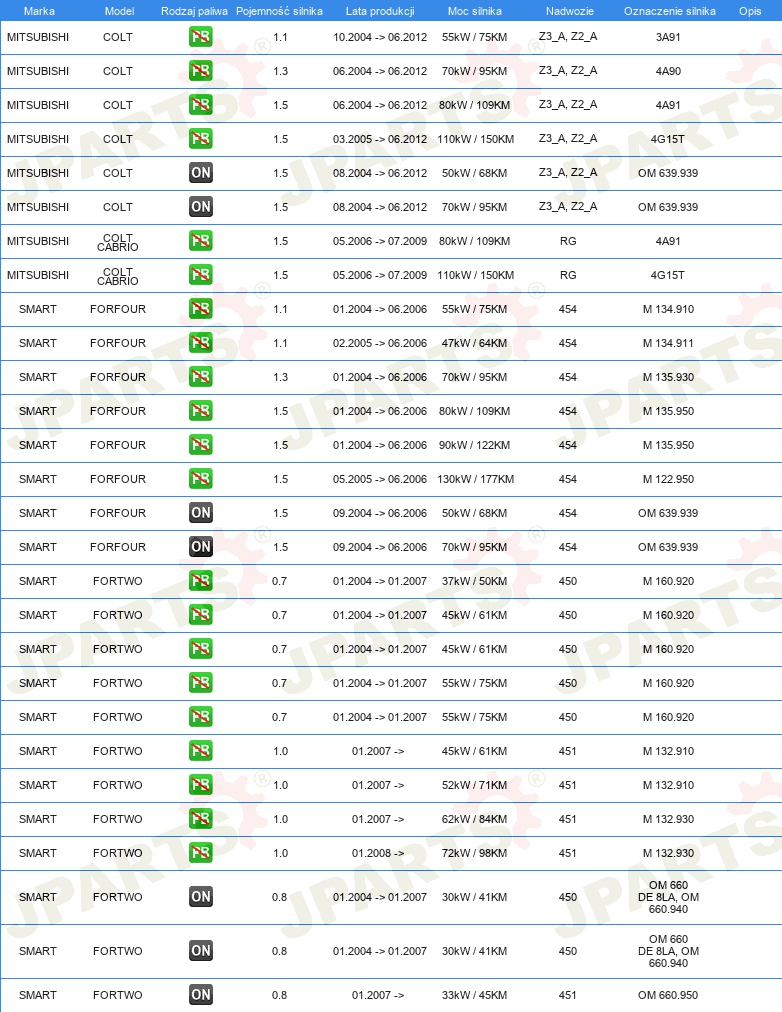
Task: Click petrol icon for Fortwo 37kW / 50KM
Action: pyautogui.click(x=201, y=581)
